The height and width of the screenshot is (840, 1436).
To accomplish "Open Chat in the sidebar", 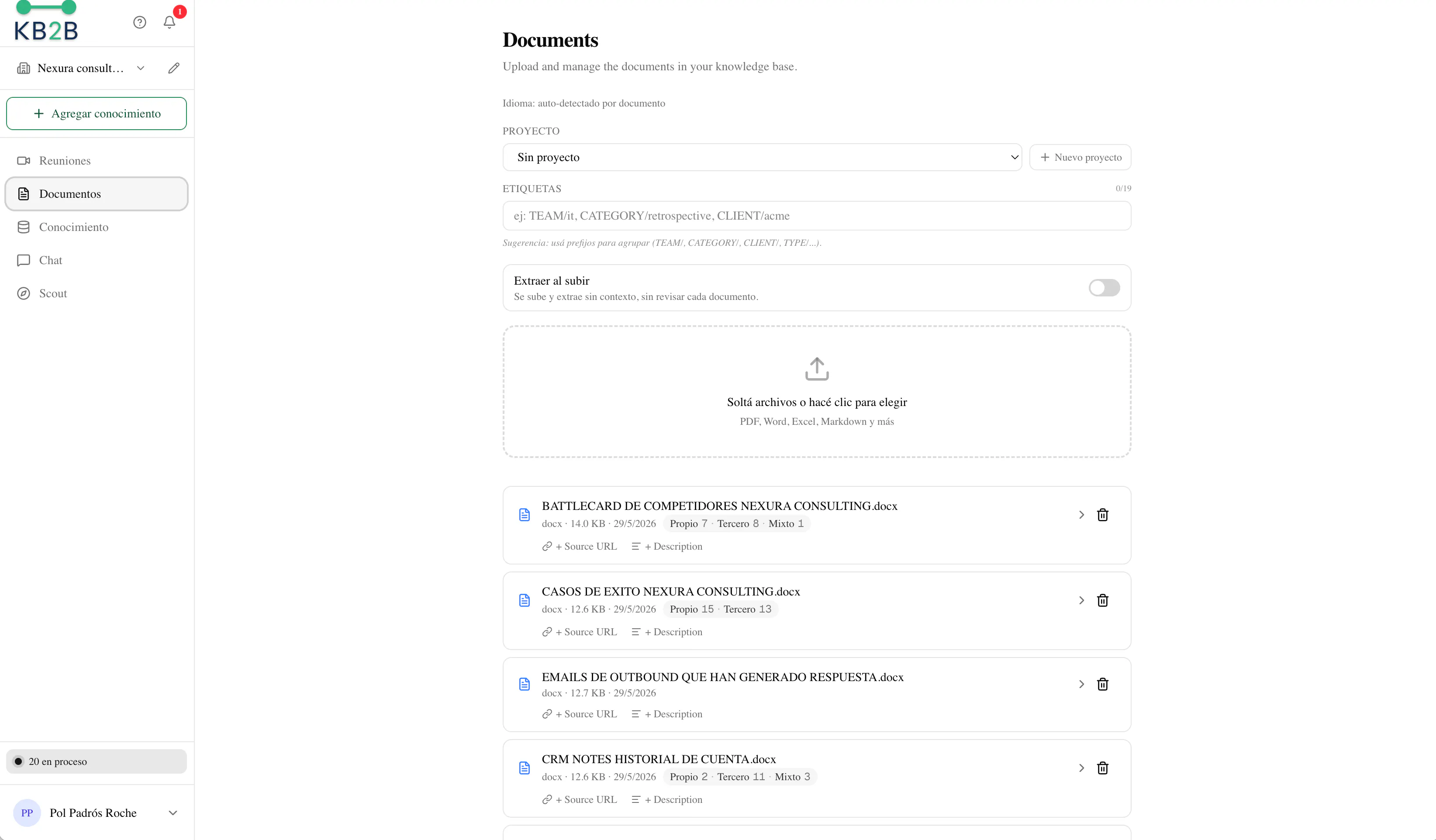I will click(97, 260).
